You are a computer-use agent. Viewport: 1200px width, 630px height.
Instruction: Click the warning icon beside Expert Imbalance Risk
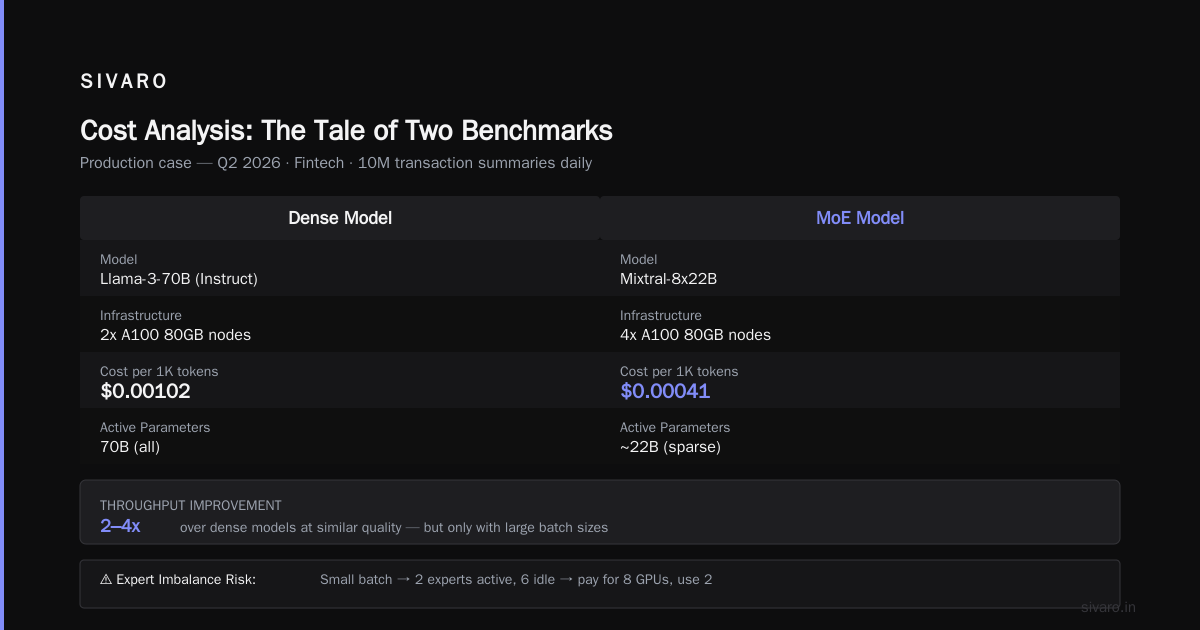pyautogui.click(x=106, y=579)
